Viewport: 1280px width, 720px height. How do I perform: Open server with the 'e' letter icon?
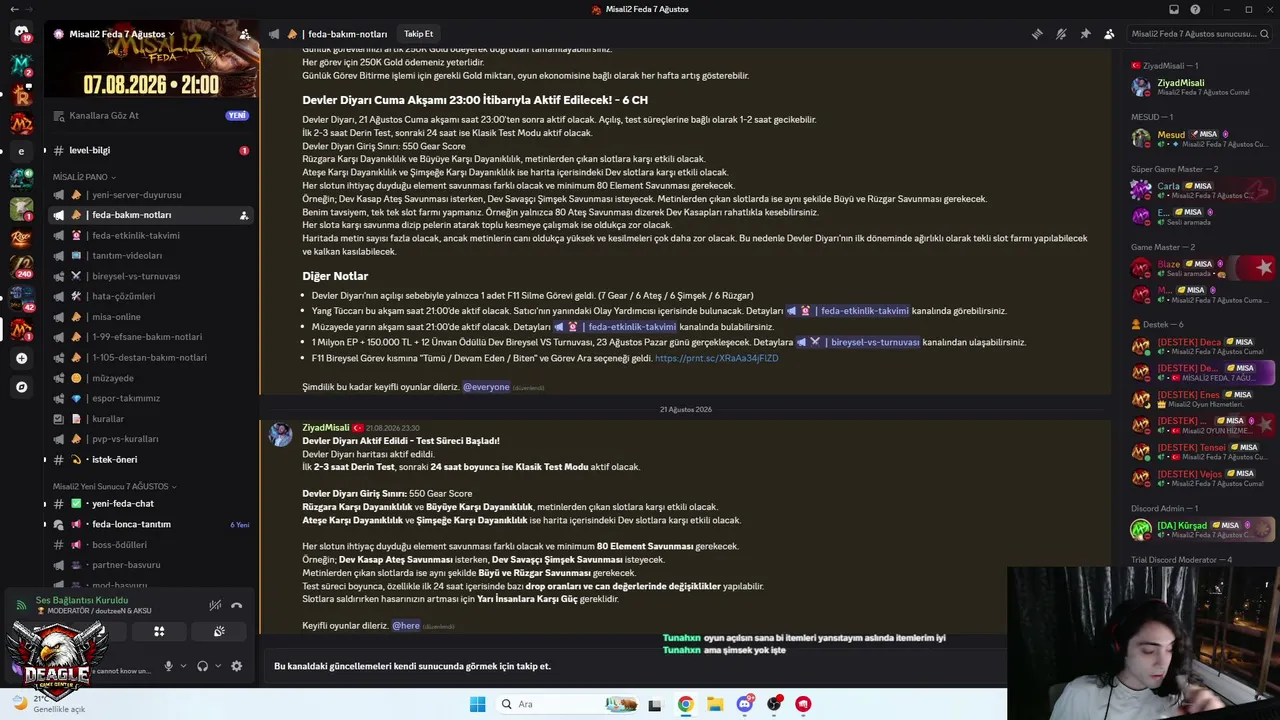pyautogui.click(x=21, y=151)
